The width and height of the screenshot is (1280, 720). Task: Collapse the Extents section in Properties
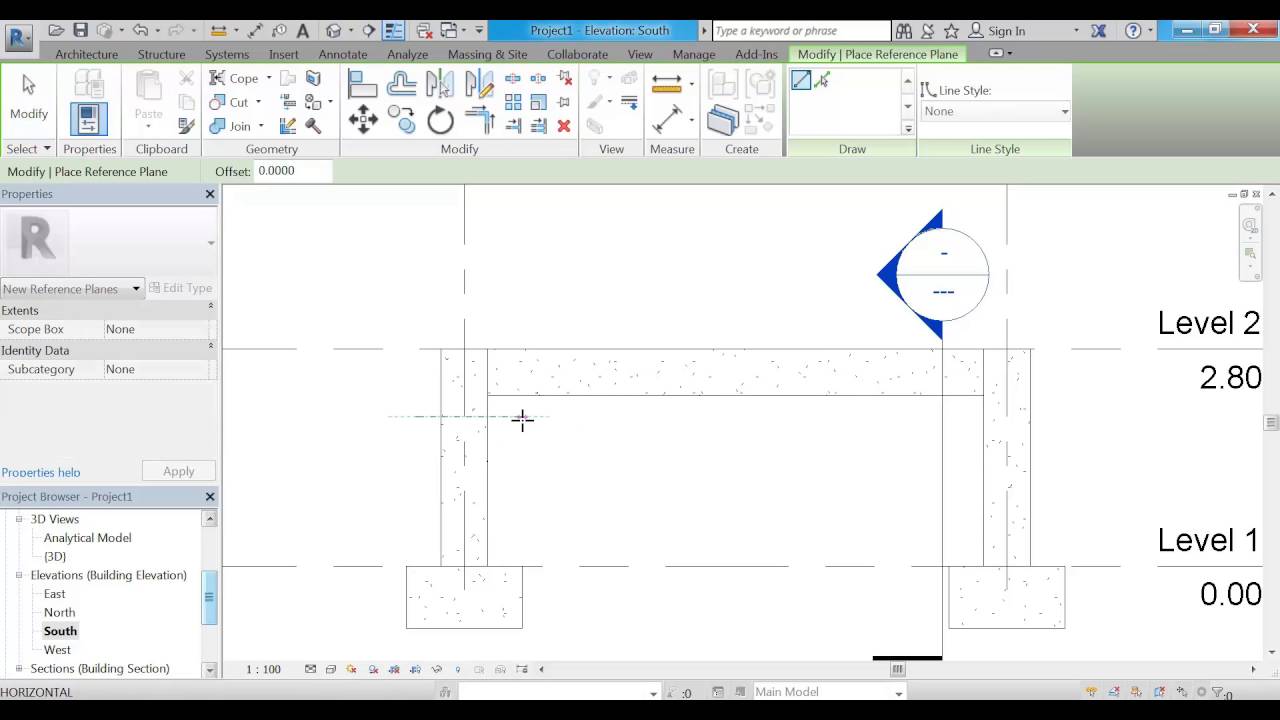pos(210,308)
